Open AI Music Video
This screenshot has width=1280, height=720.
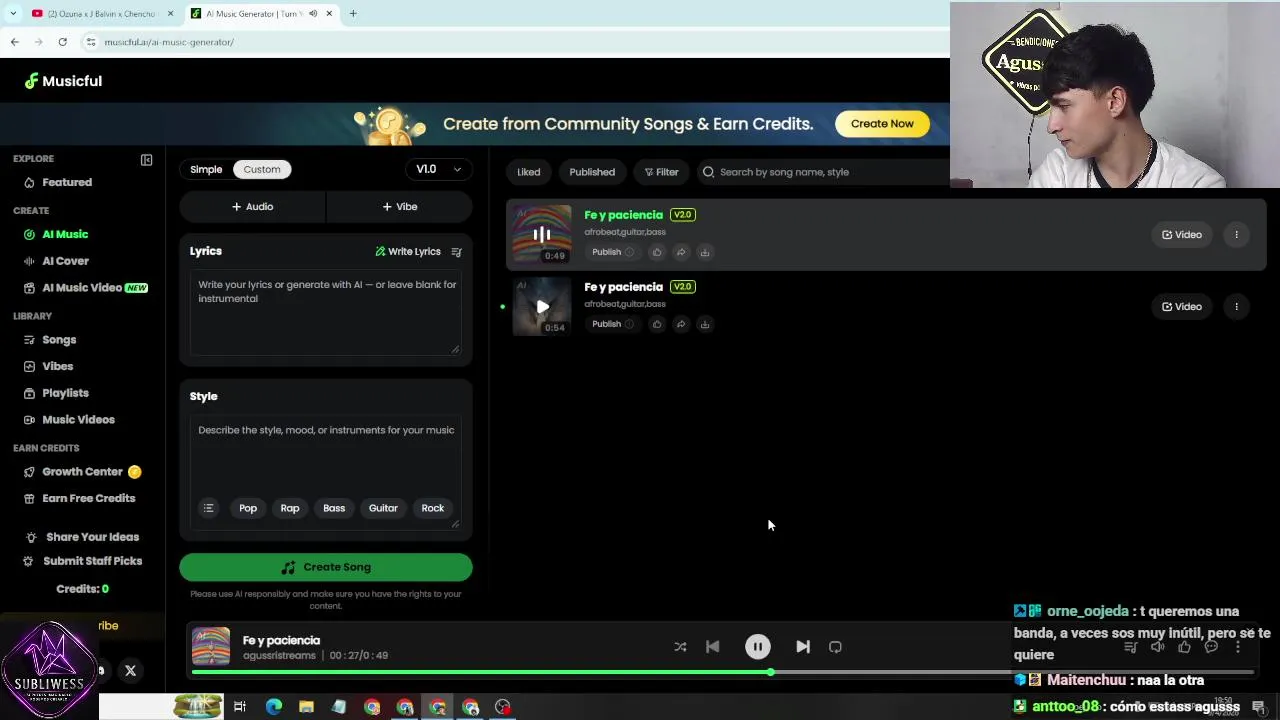point(85,288)
